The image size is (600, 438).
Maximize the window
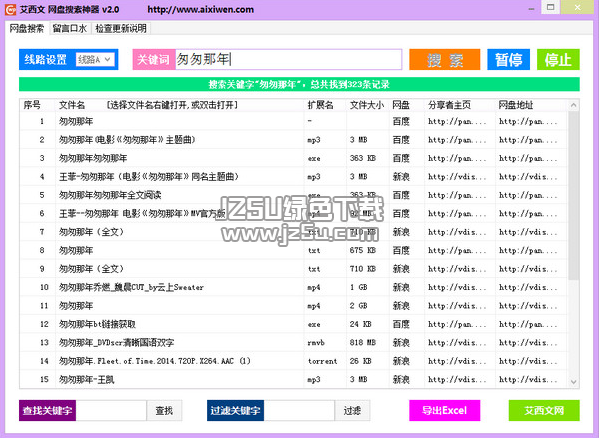click(x=551, y=7)
